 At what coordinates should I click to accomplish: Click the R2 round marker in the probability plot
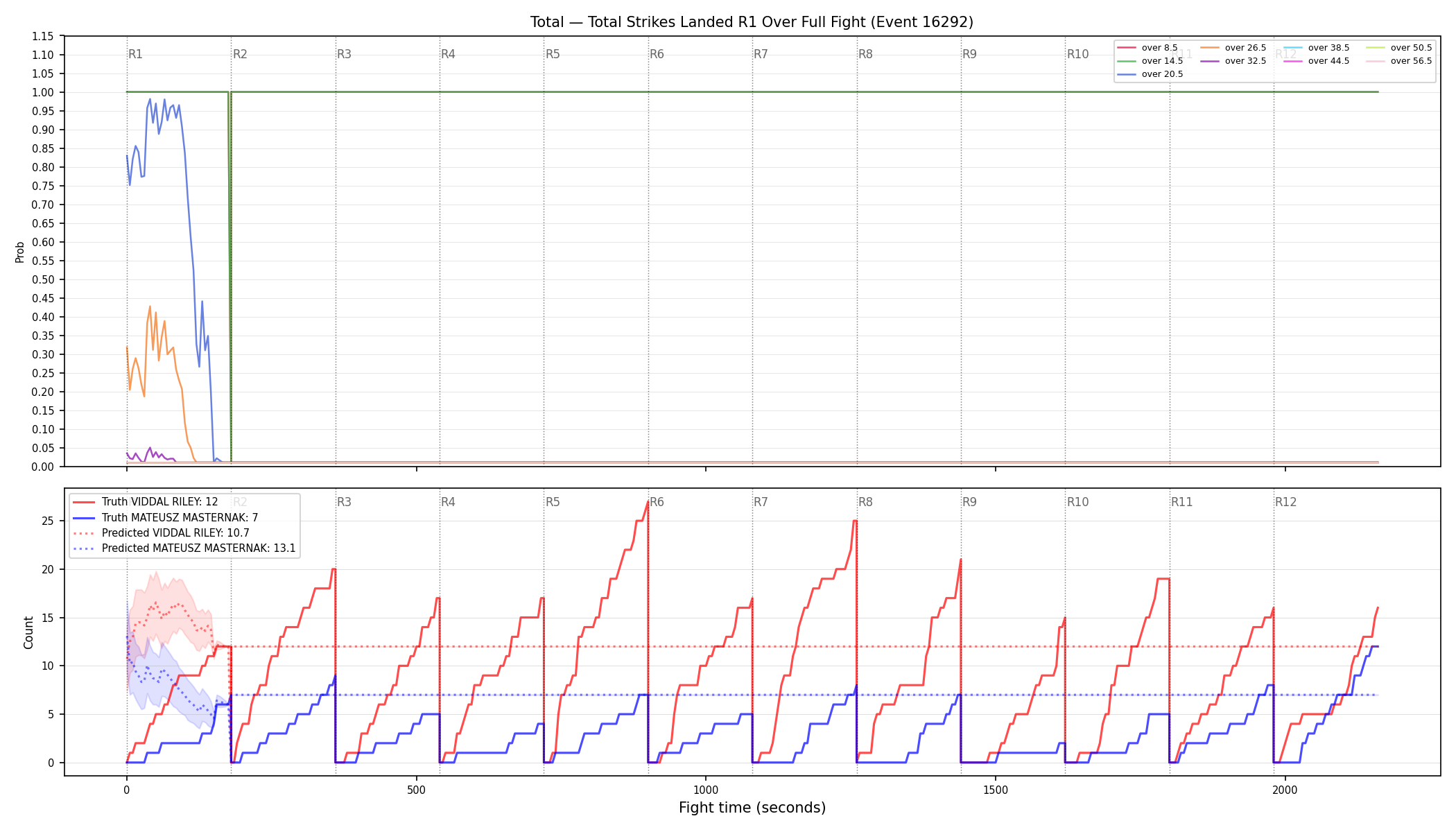tap(240, 54)
